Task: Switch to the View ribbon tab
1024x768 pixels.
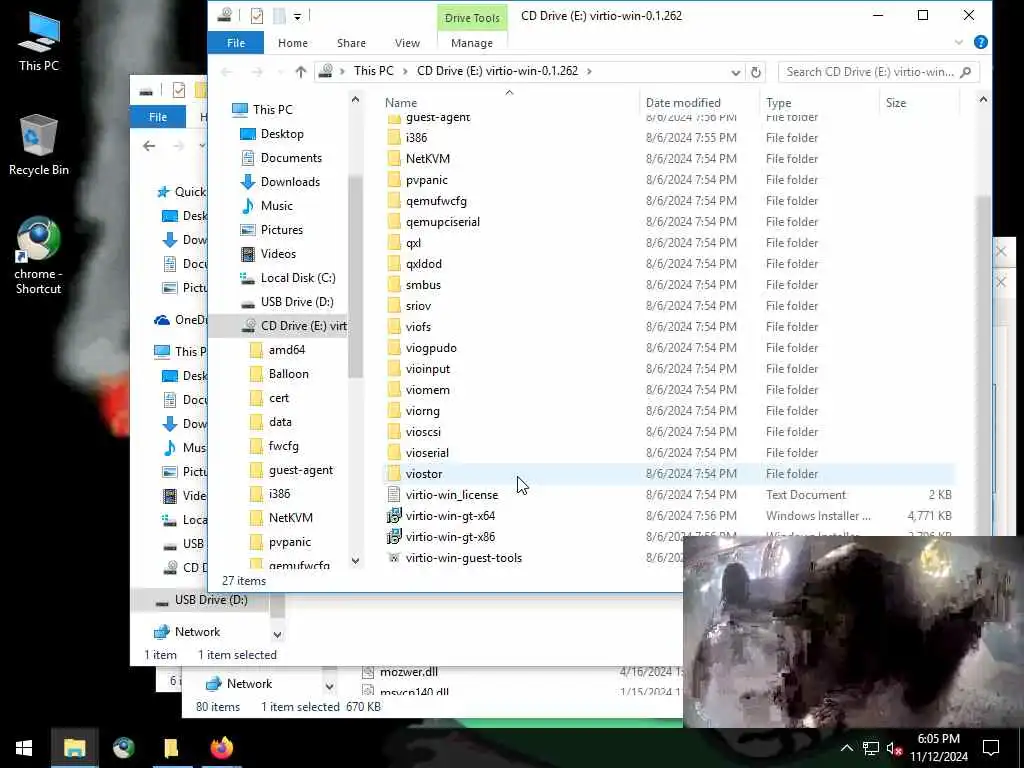Action: point(408,43)
